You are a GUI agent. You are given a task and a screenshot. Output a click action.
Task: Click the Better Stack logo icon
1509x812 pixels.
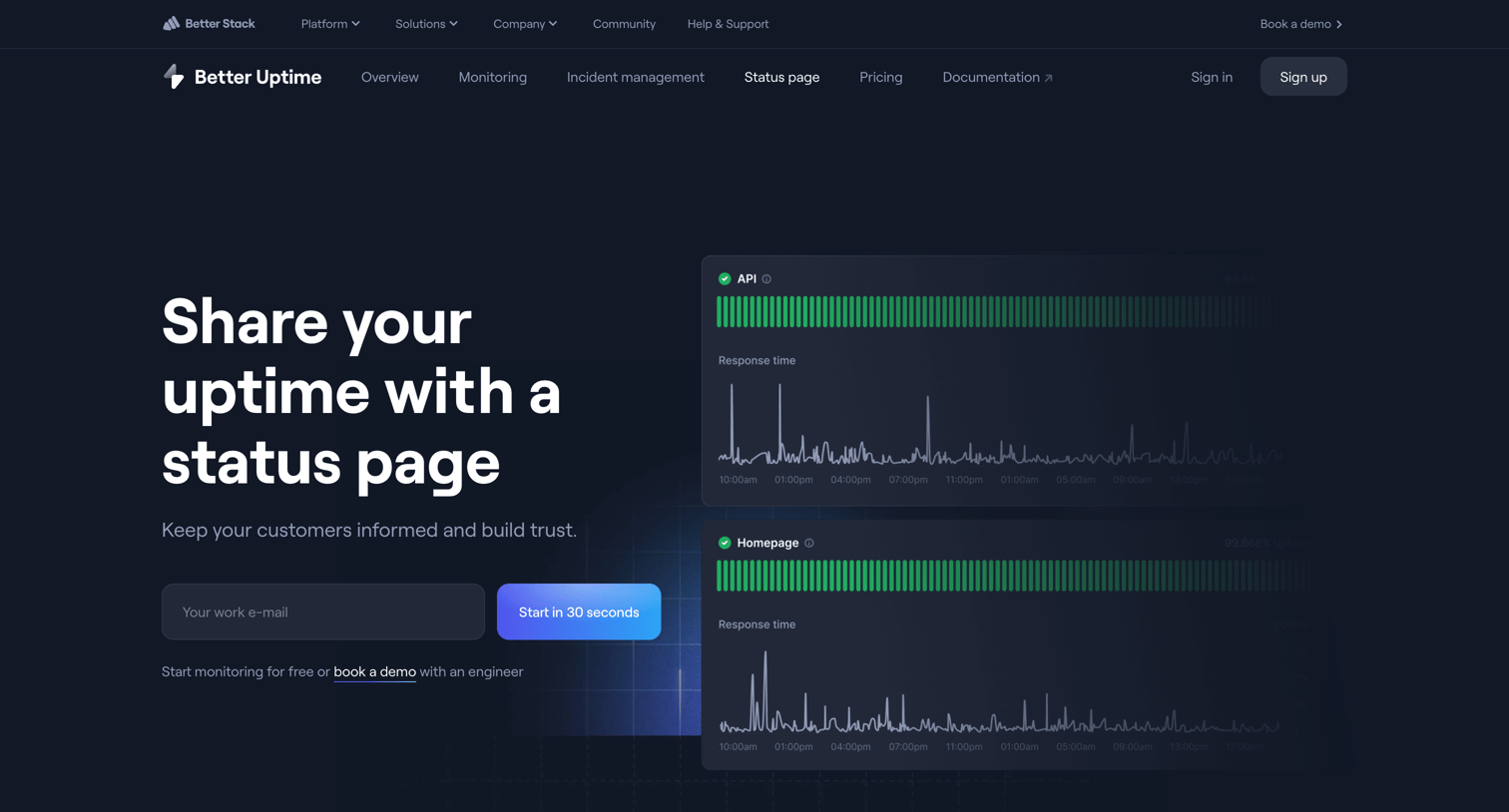(x=171, y=23)
